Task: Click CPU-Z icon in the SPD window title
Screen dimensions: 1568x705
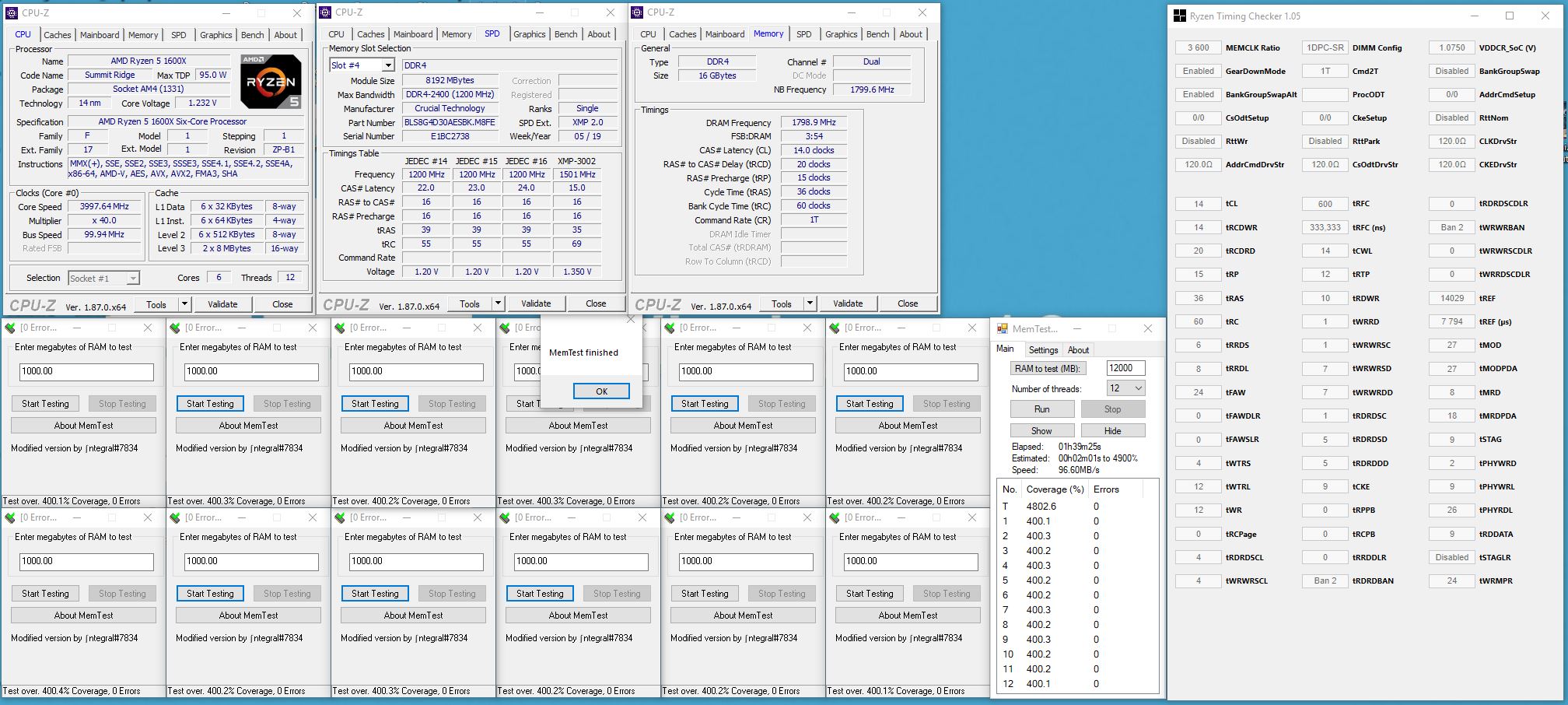Action: pos(325,12)
